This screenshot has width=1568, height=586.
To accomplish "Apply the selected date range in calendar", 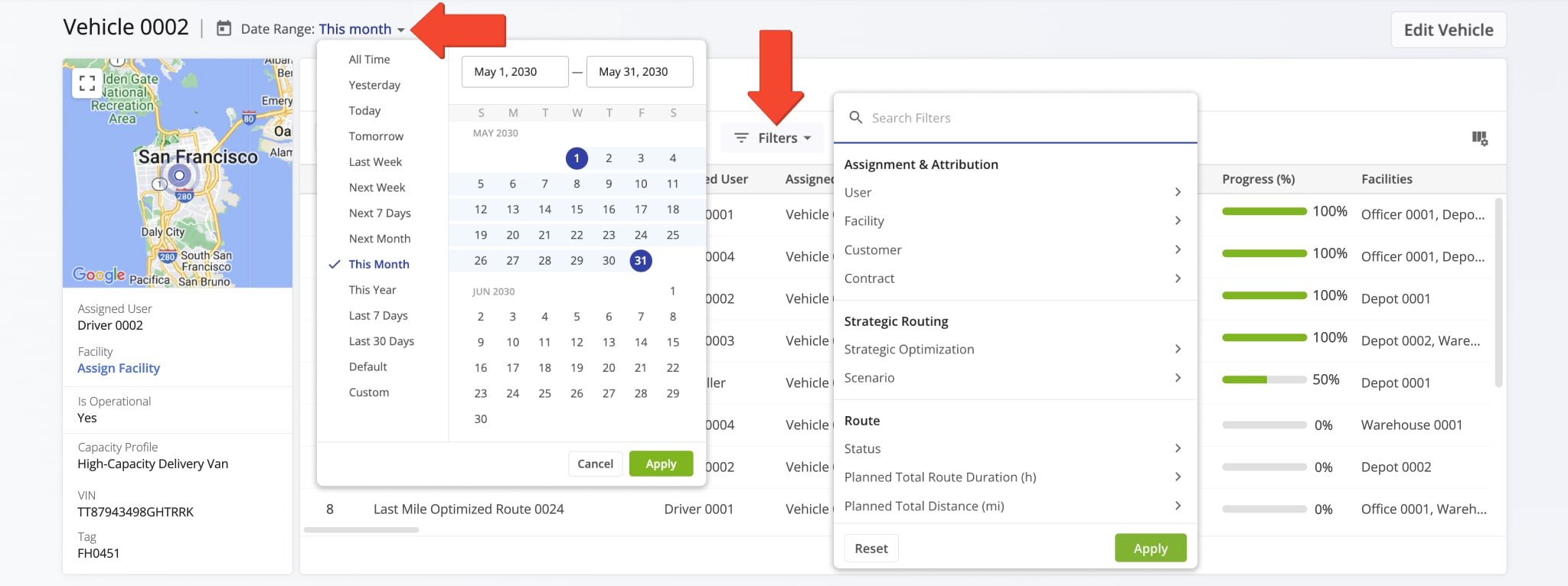I will (x=661, y=464).
